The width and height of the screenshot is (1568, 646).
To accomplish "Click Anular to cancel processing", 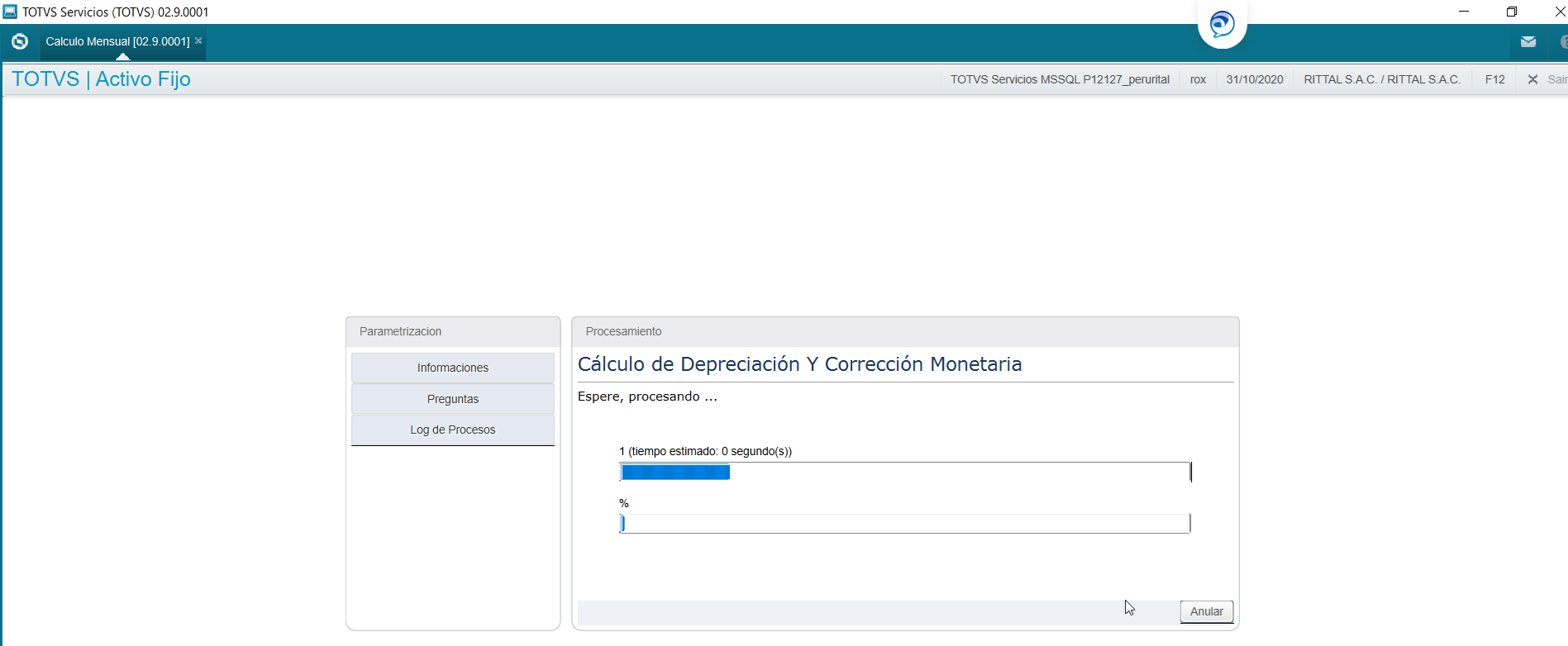I will 1206,611.
